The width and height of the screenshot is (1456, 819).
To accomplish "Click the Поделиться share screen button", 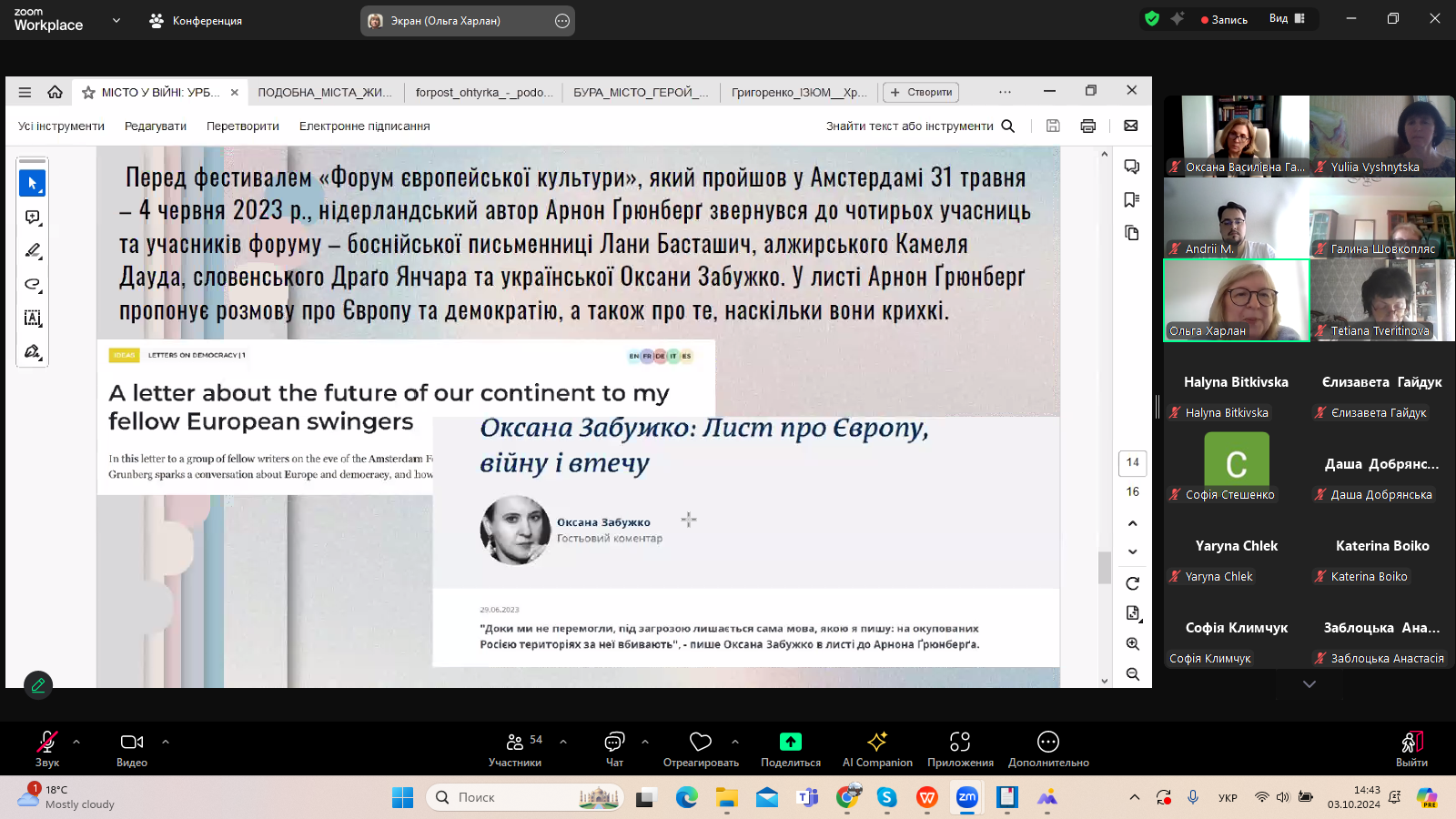I will click(x=790, y=749).
